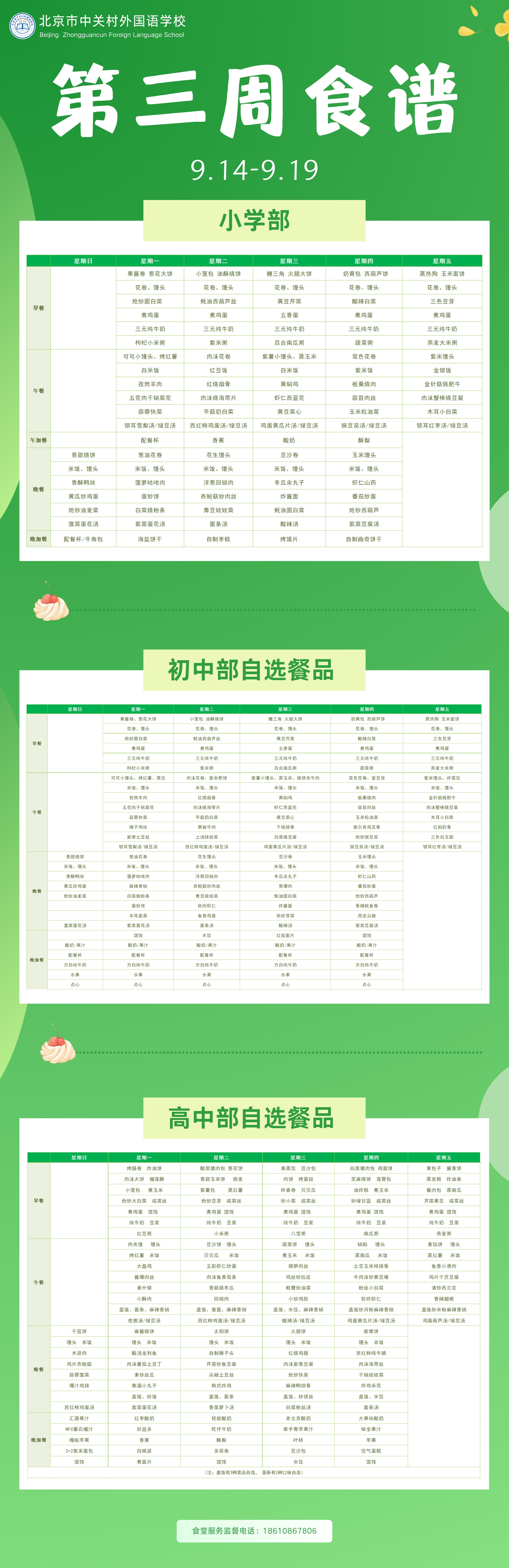Screen dimensions: 509x1568
Task: Click the school logo emblem
Action: coord(22,26)
